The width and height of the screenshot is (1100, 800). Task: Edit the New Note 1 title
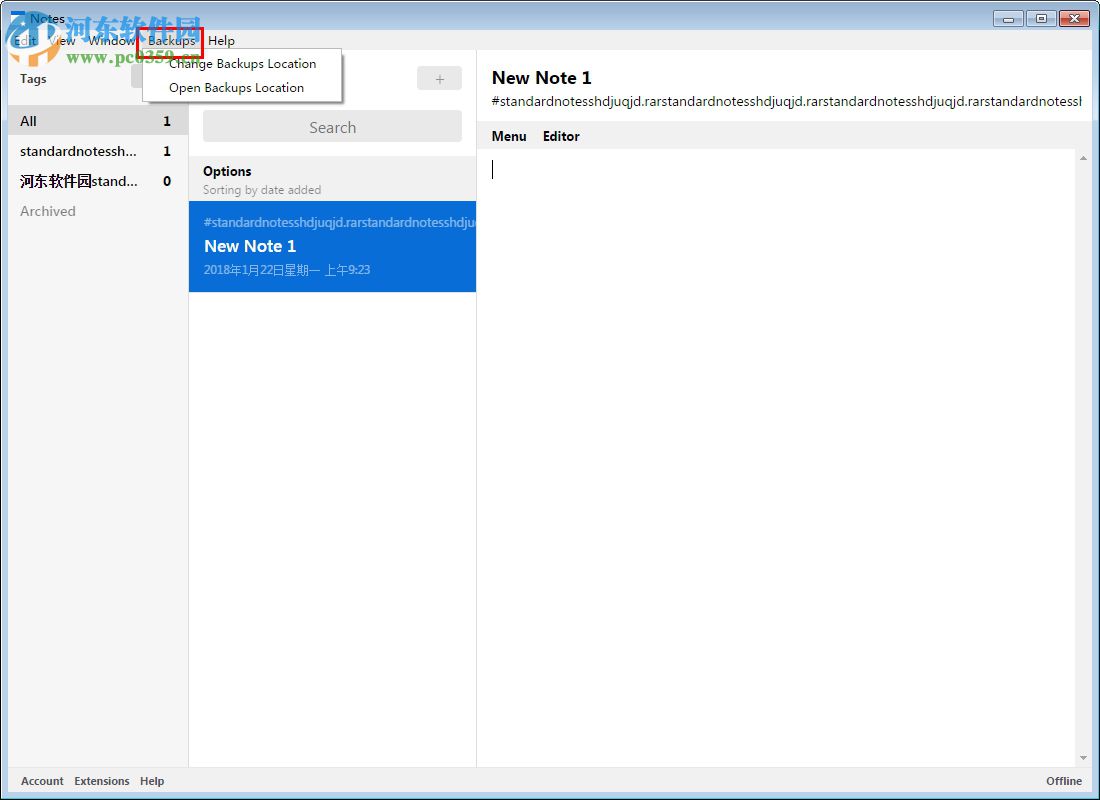click(x=542, y=78)
